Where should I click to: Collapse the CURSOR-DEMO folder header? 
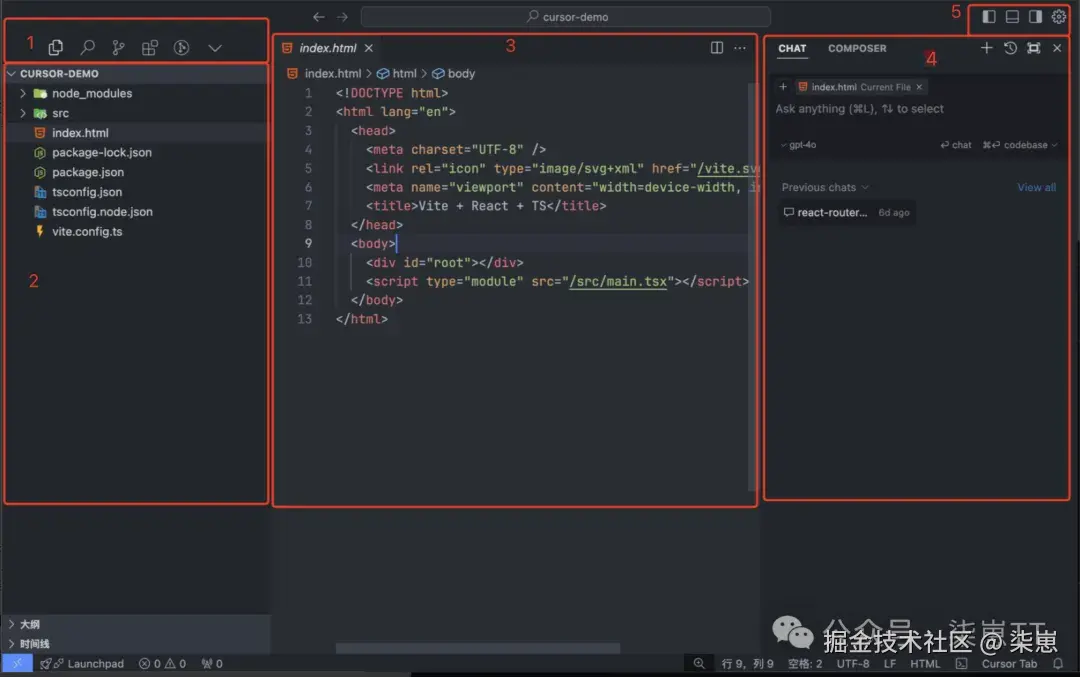[136, 73]
